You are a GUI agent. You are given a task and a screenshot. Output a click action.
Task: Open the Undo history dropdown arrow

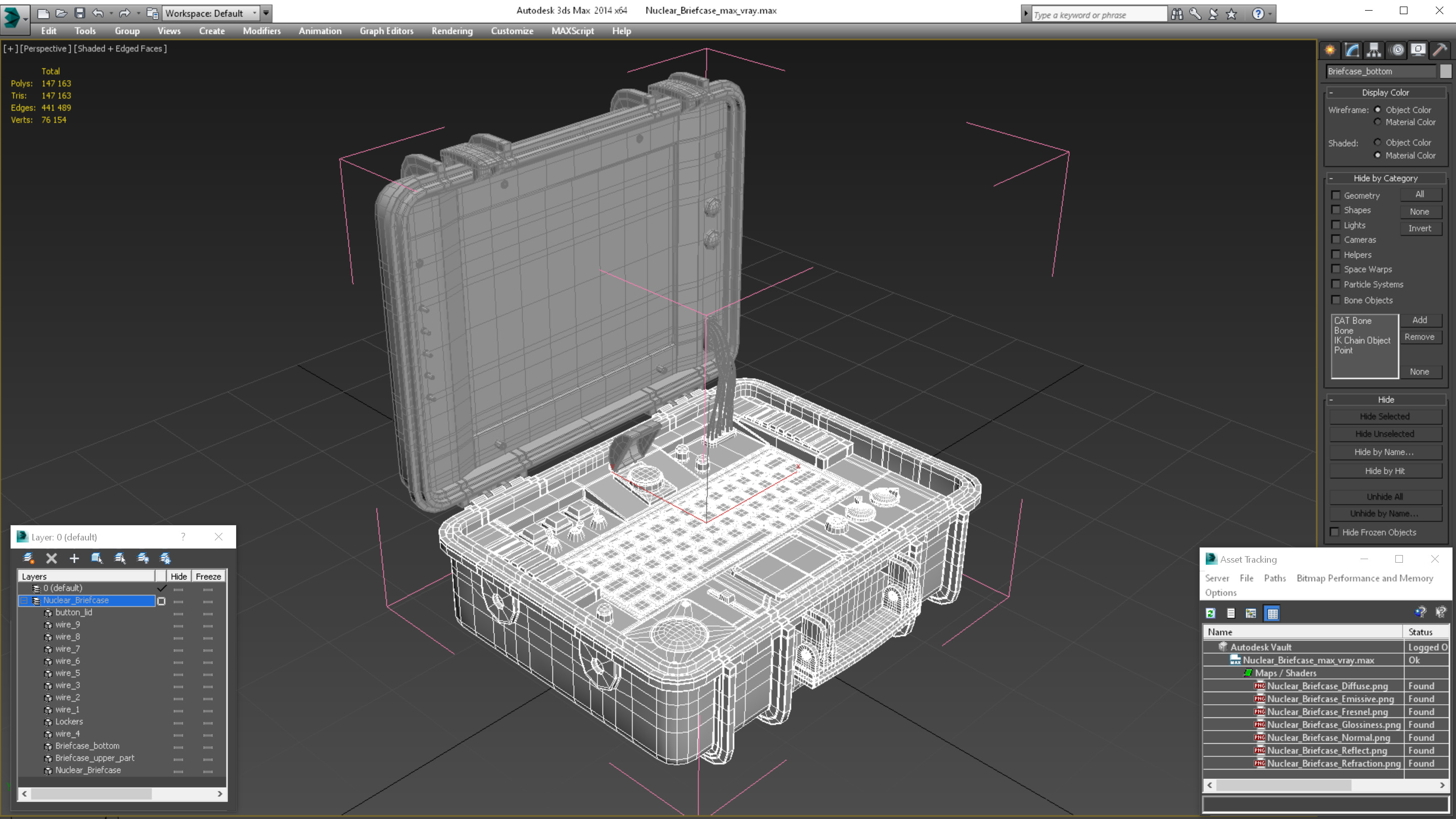111,13
